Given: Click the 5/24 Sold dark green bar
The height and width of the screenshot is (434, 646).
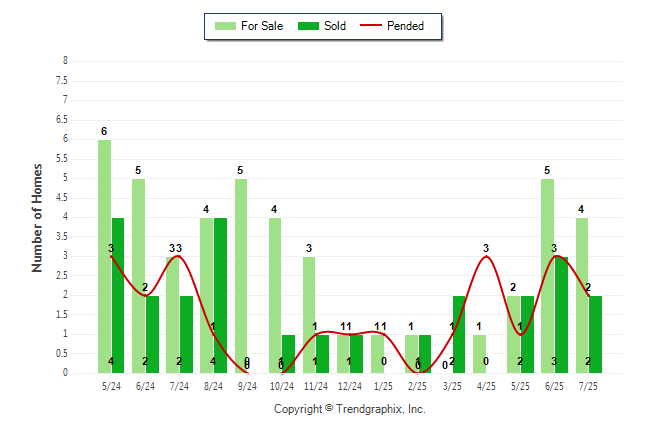Looking at the screenshot, I should (118, 296).
